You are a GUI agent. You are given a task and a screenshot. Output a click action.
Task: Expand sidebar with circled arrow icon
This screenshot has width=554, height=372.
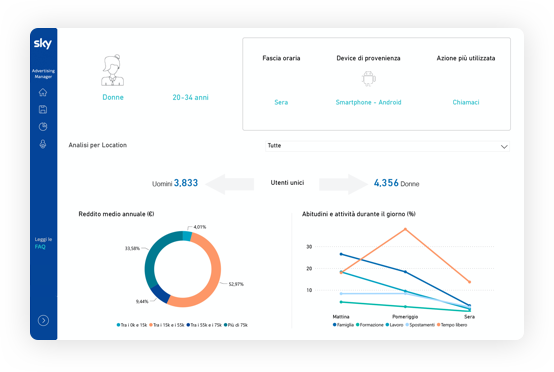(x=43, y=320)
